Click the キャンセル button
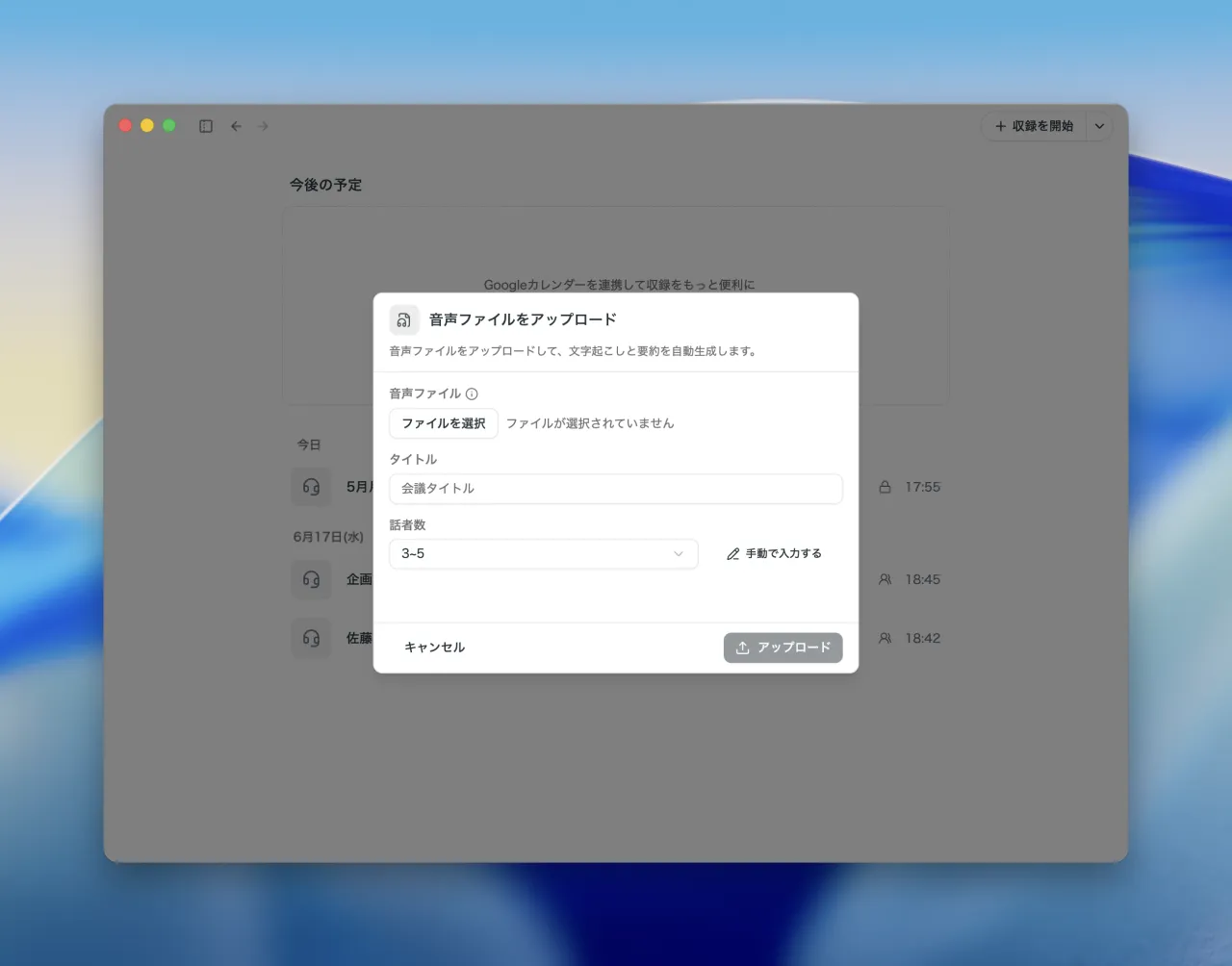This screenshot has height=966, width=1232. coord(434,648)
